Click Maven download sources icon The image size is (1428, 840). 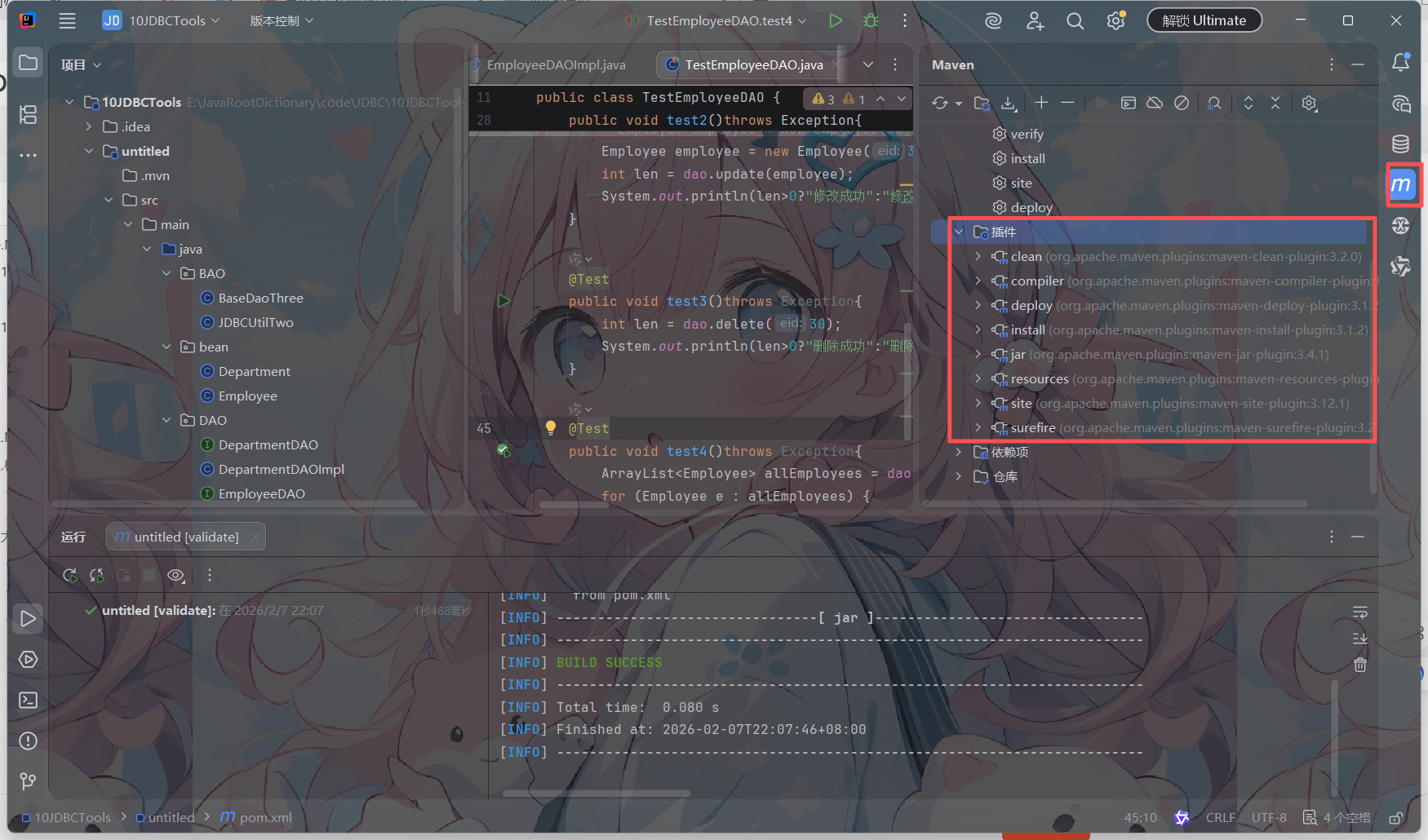coord(1009,104)
